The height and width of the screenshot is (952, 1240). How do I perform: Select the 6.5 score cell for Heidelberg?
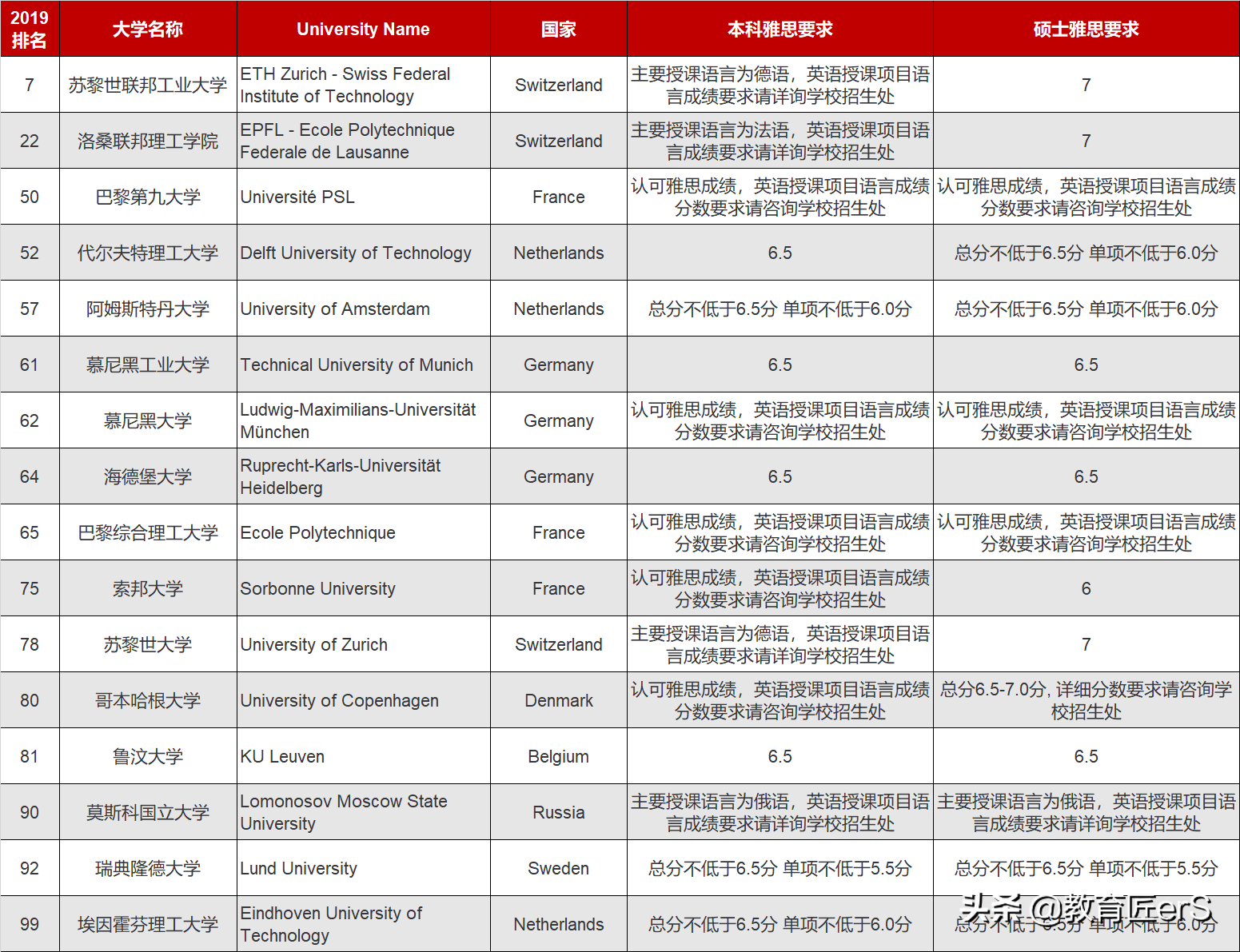(779, 476)
